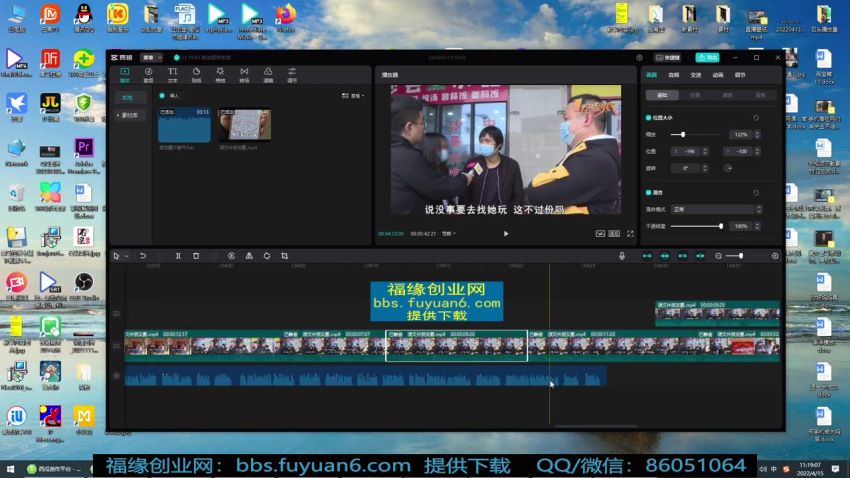Expand the selection tool mode arrow
Image resolution: width=850 pixels, height=478 pixels.
[126, 256]
